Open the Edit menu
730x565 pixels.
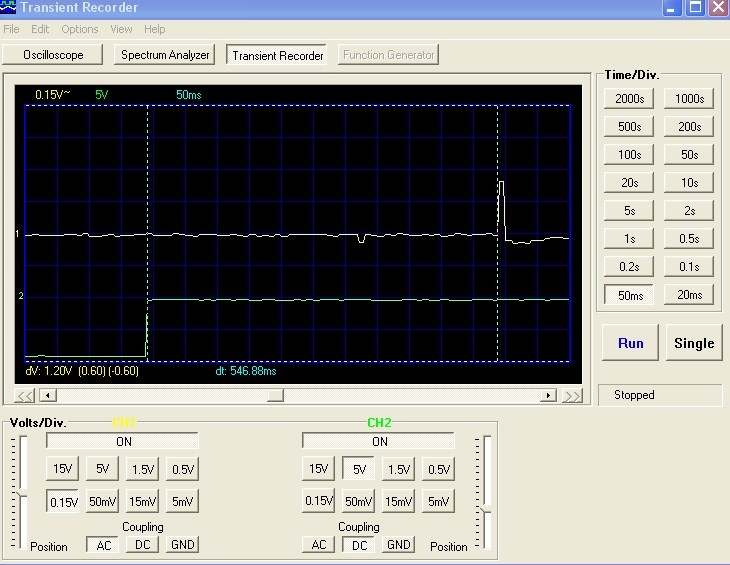[40, 29]
